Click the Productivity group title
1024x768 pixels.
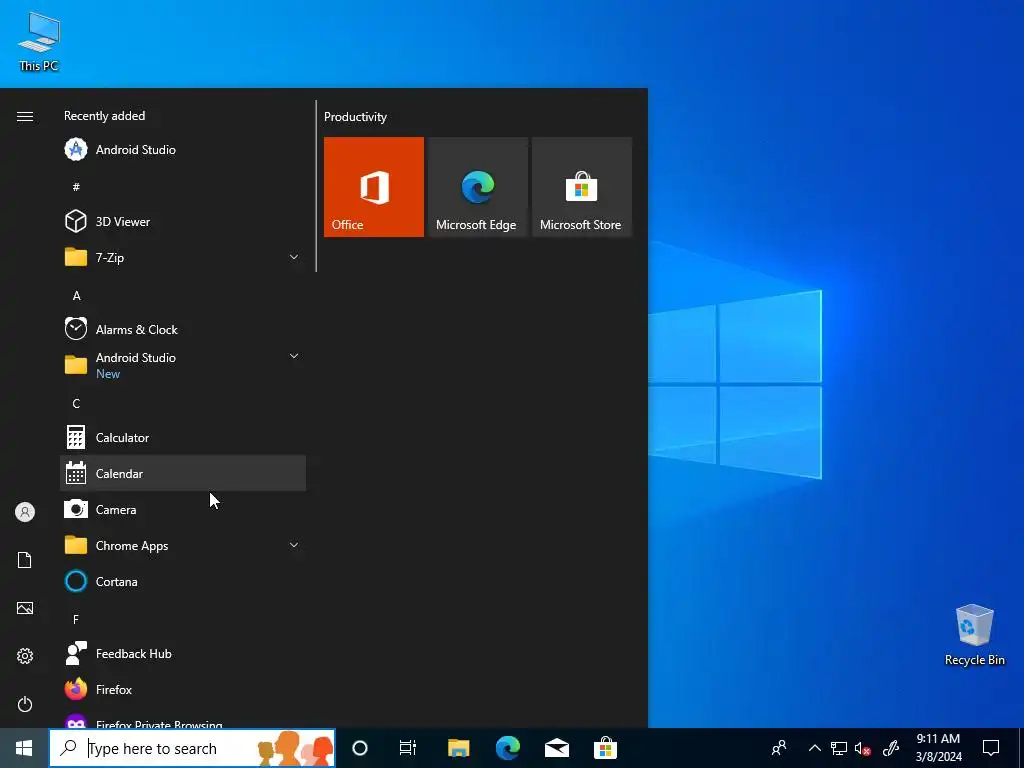(x=355, y=117)
